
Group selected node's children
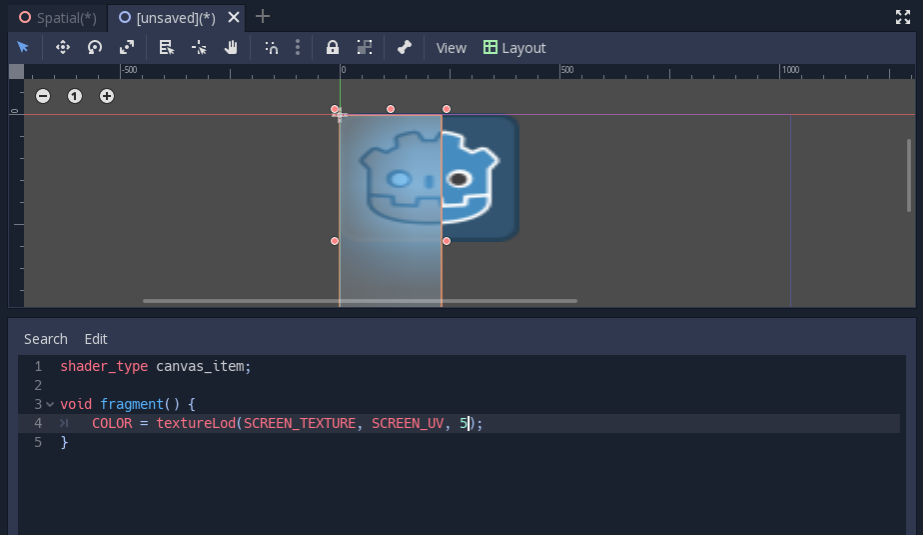pyautogui.click(x=364, y=47)
